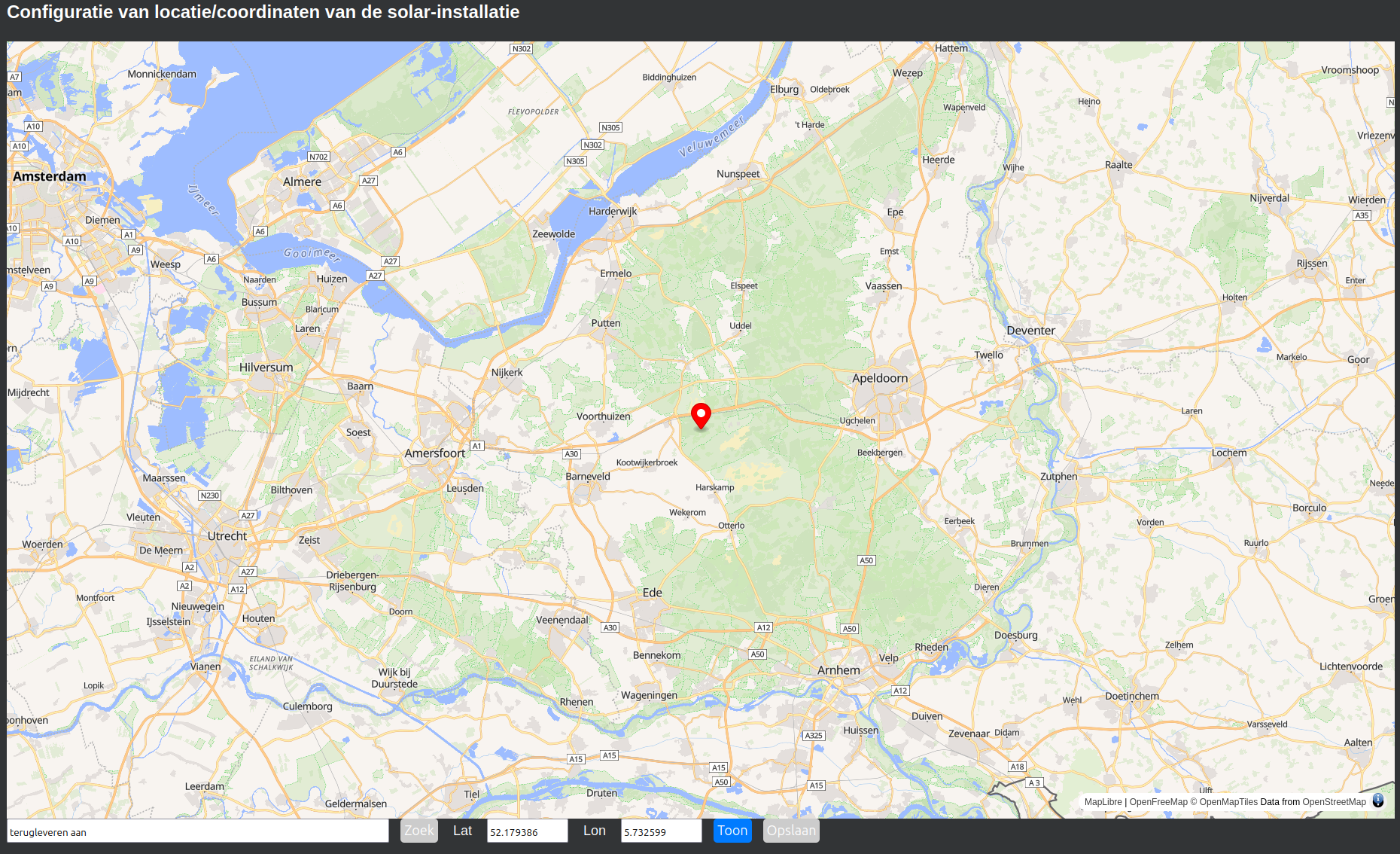Click Apeldoorn city label on the map
The width and height of the screenshot is (1400, 854).
pos(879,378)
